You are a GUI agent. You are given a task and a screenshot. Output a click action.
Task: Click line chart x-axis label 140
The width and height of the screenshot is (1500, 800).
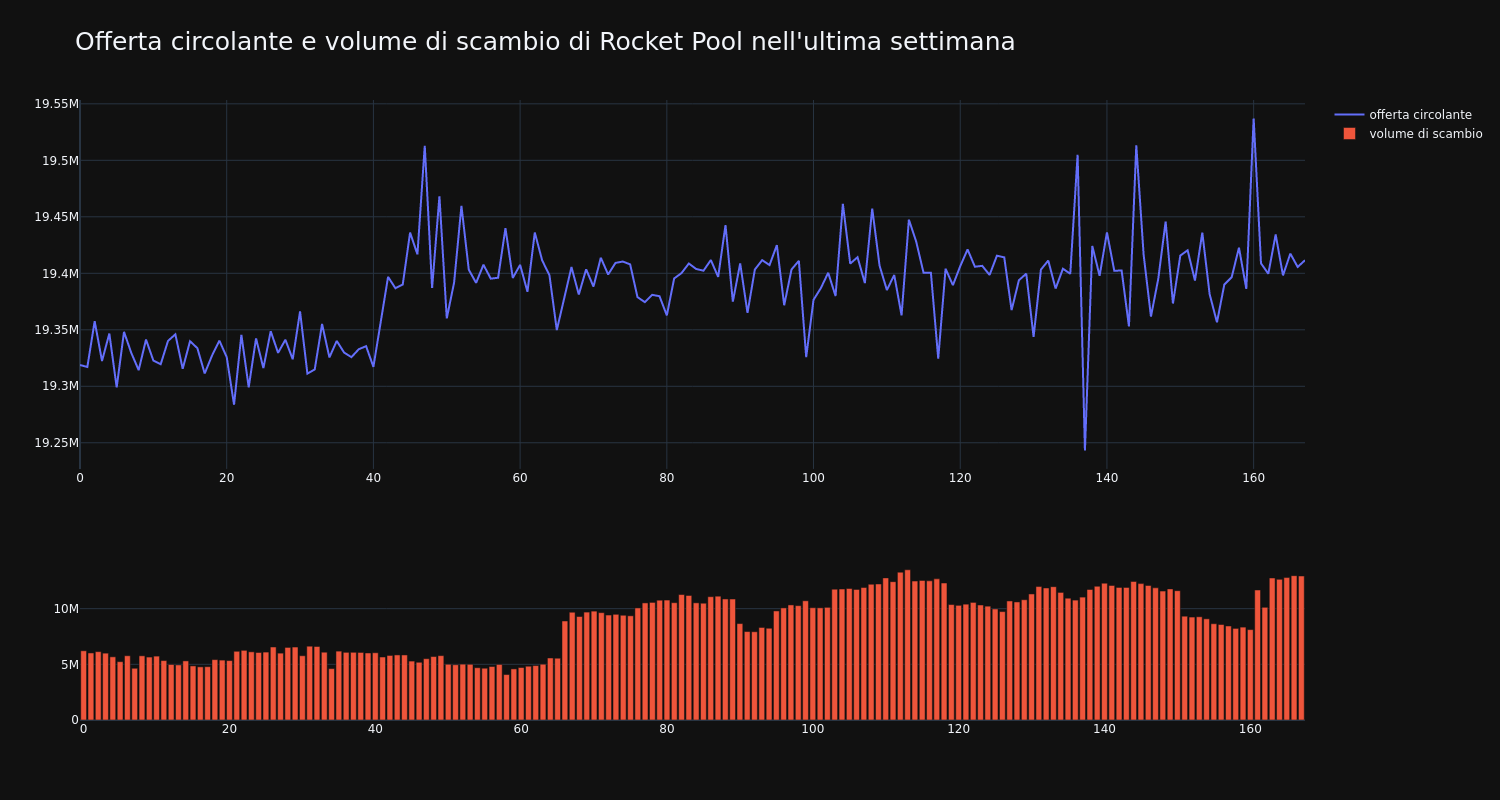(x=1107, y=478)
